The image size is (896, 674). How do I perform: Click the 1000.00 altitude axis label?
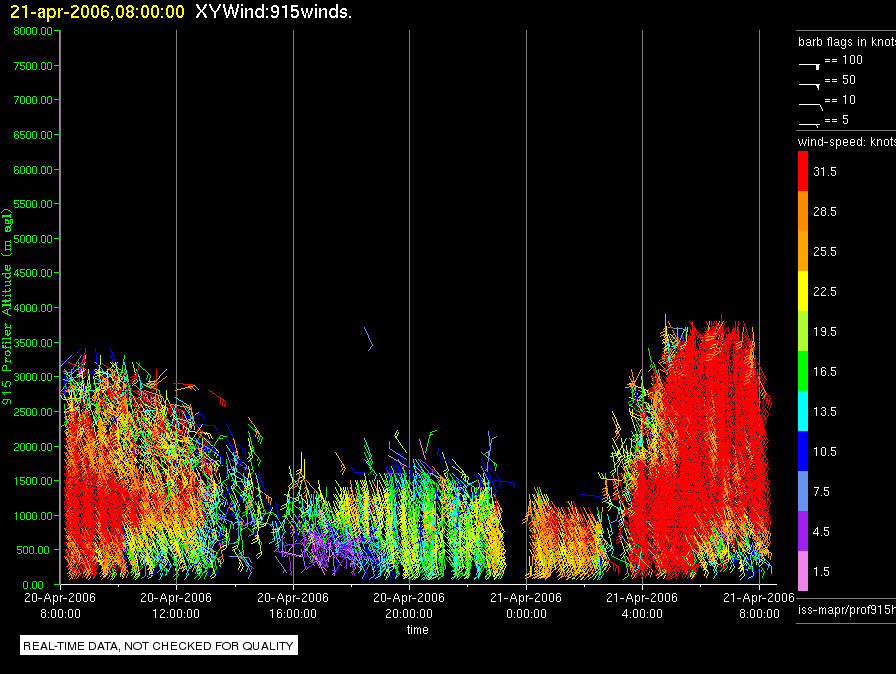33,516
